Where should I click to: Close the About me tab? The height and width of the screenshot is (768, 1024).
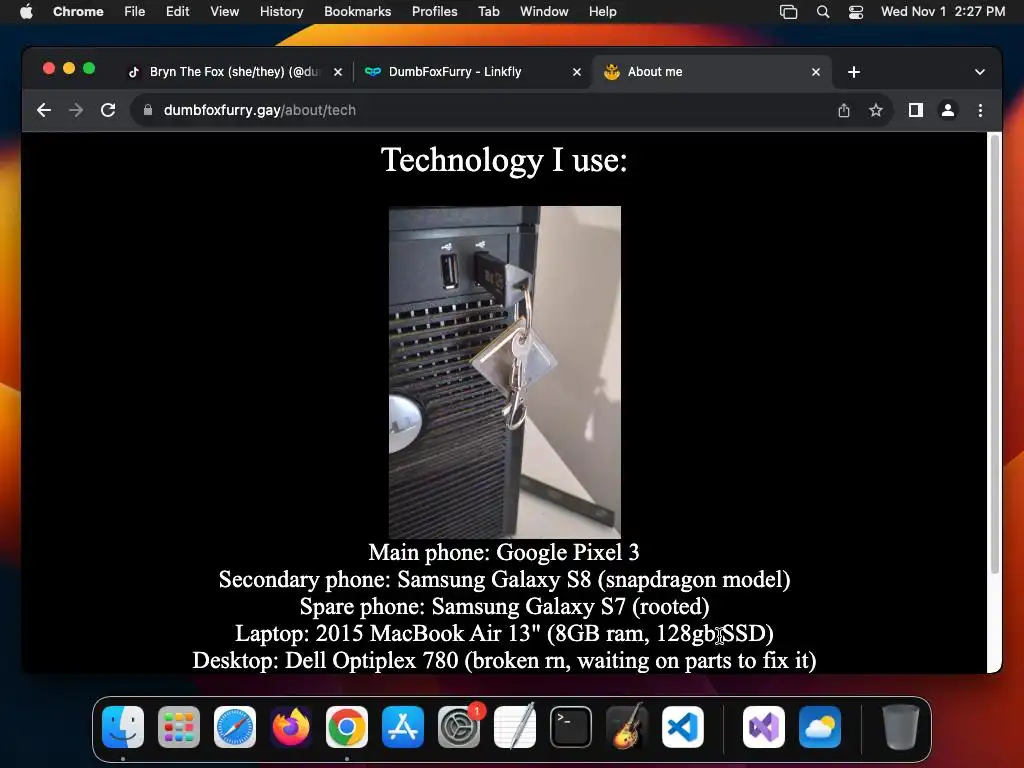pyautogui.click(x=816, y=72)
